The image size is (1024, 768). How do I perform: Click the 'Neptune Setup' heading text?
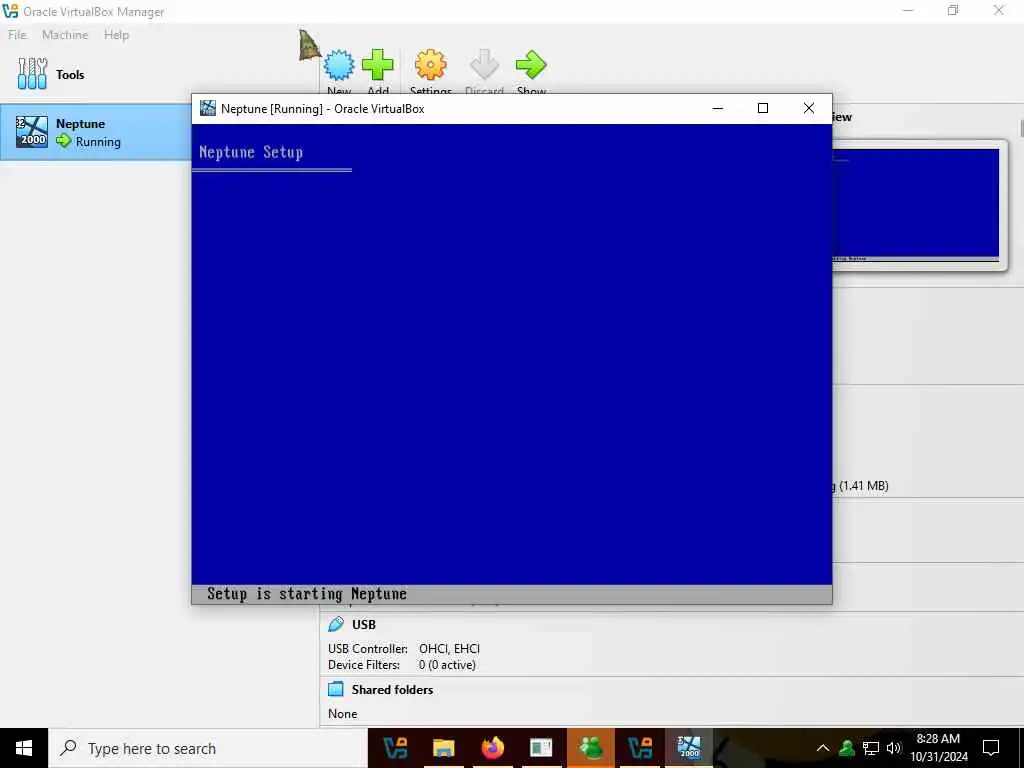pos(251,152)
